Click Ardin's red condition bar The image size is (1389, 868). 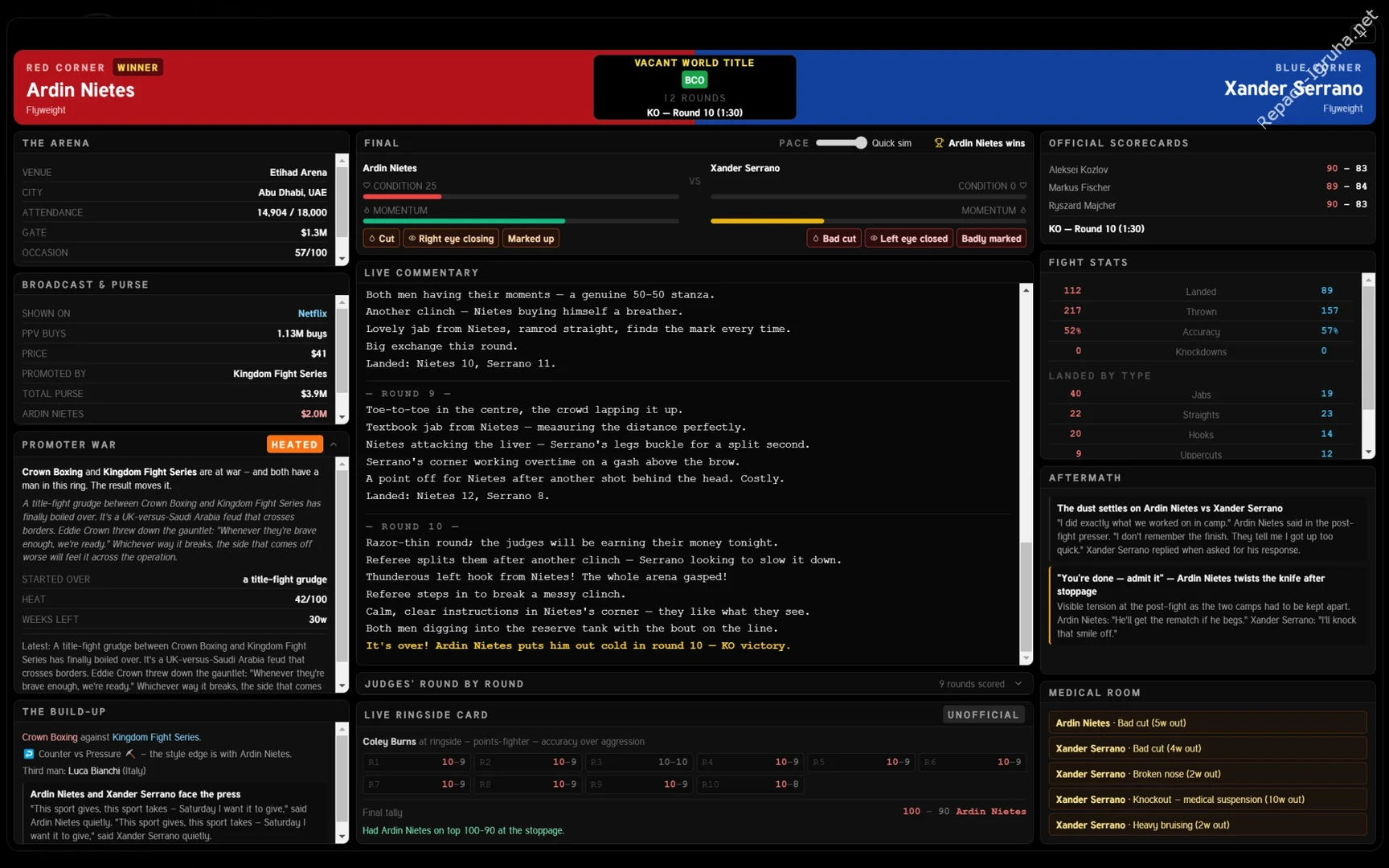402,196
